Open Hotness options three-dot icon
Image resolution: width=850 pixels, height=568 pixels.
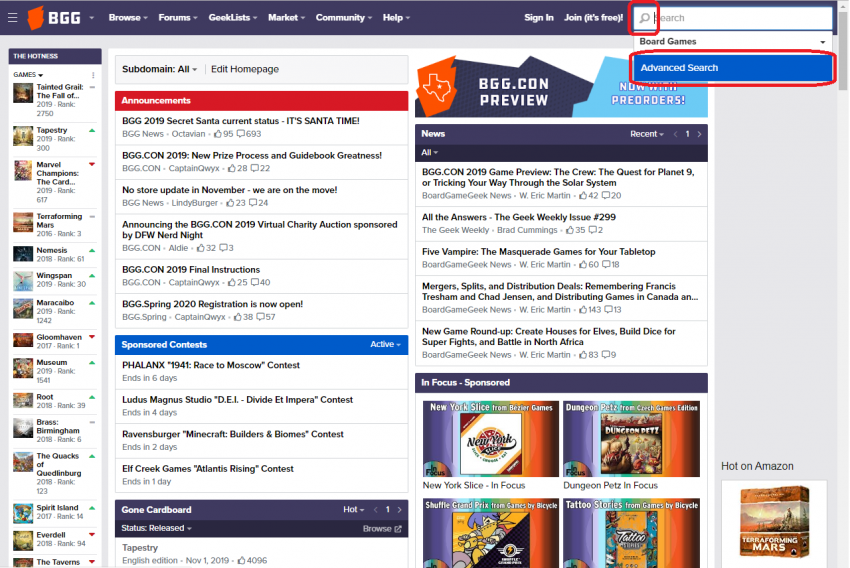coord(93,75)
